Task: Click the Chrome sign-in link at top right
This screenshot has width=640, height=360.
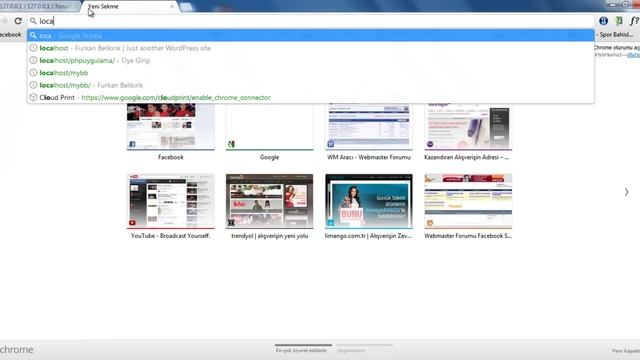Action: coord(633,55)
